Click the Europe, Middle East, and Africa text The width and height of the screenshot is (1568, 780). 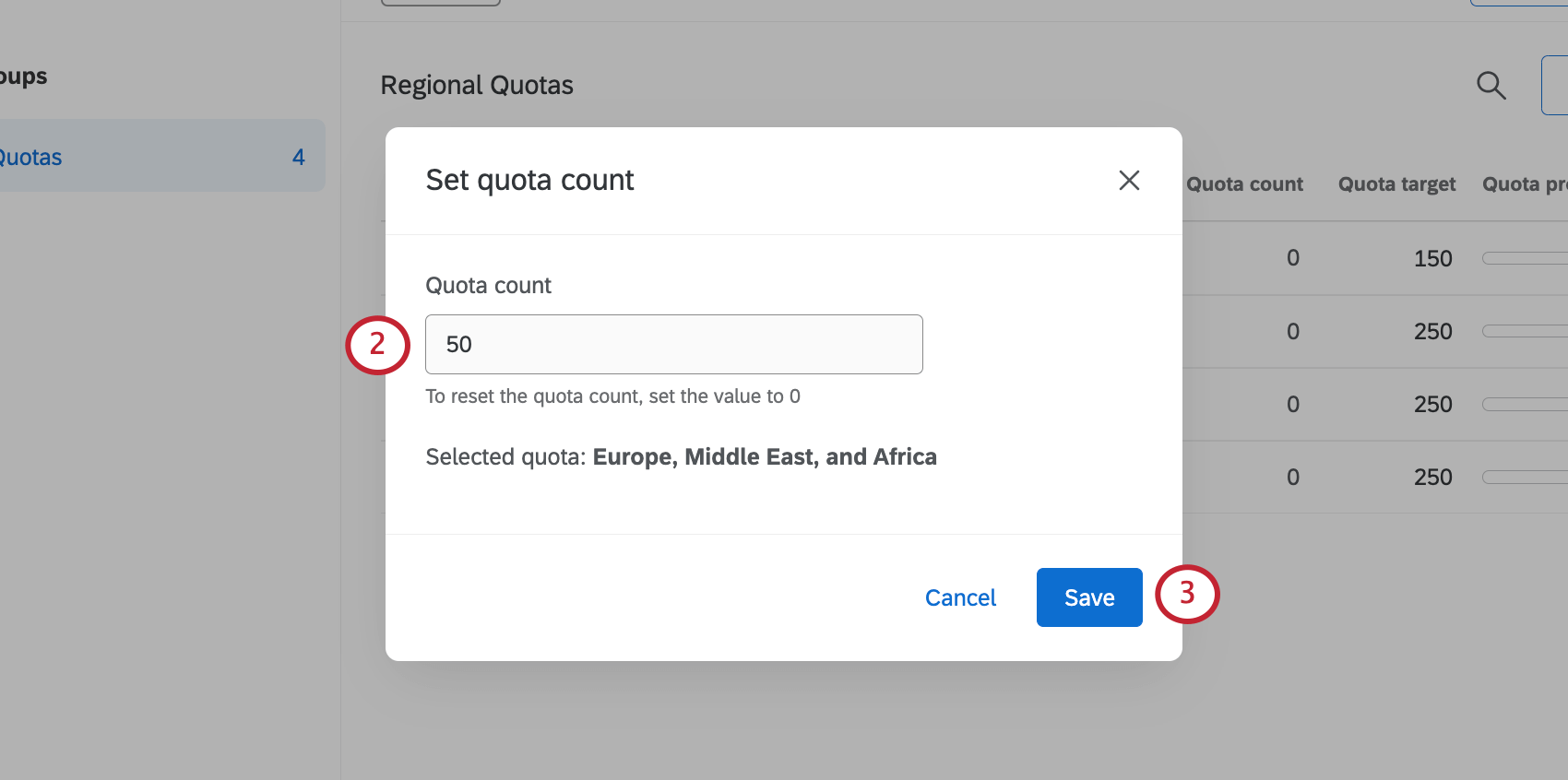[764, 457]
